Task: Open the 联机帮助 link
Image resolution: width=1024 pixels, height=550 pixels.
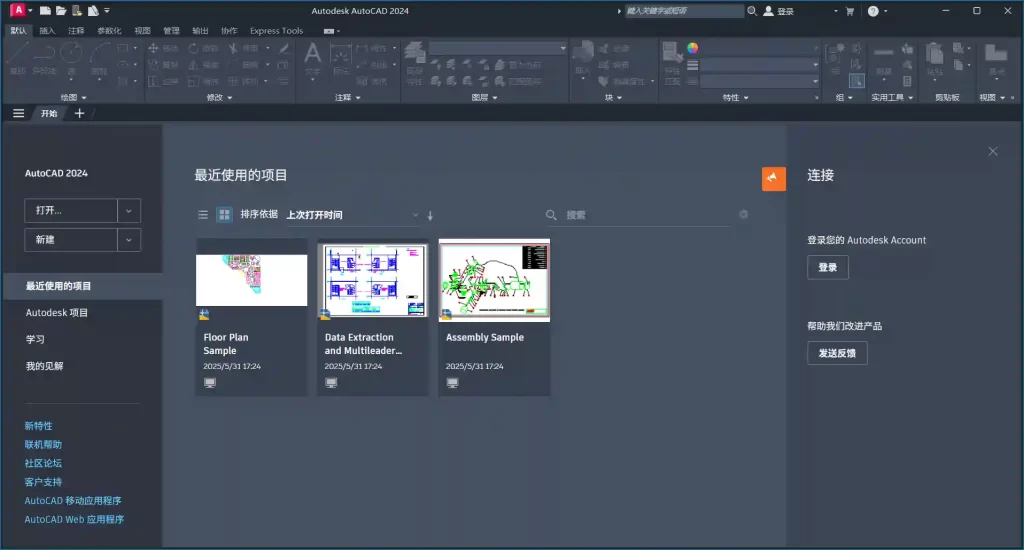Action: pos(43,444)
